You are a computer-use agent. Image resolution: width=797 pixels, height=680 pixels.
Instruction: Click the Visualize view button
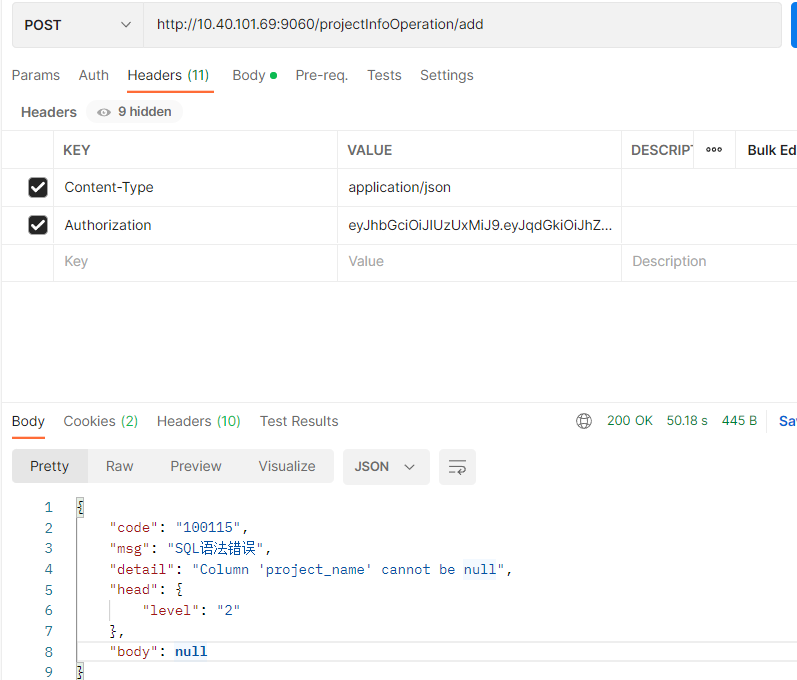[x=287, y=467]
